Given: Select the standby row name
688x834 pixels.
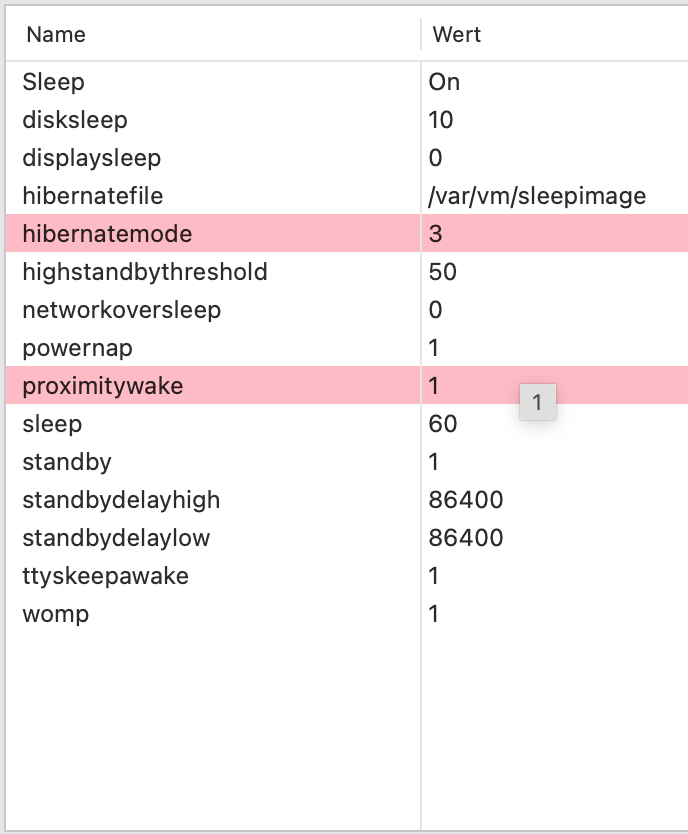Looking at the screenshot, I should click(x=67, y=462).
